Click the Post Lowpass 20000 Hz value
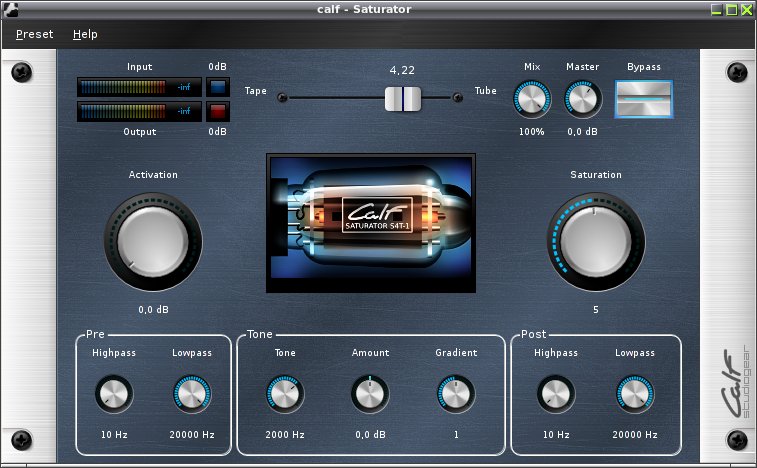The width and height of the screenshot is (757, 468). [x=635, y=435]
